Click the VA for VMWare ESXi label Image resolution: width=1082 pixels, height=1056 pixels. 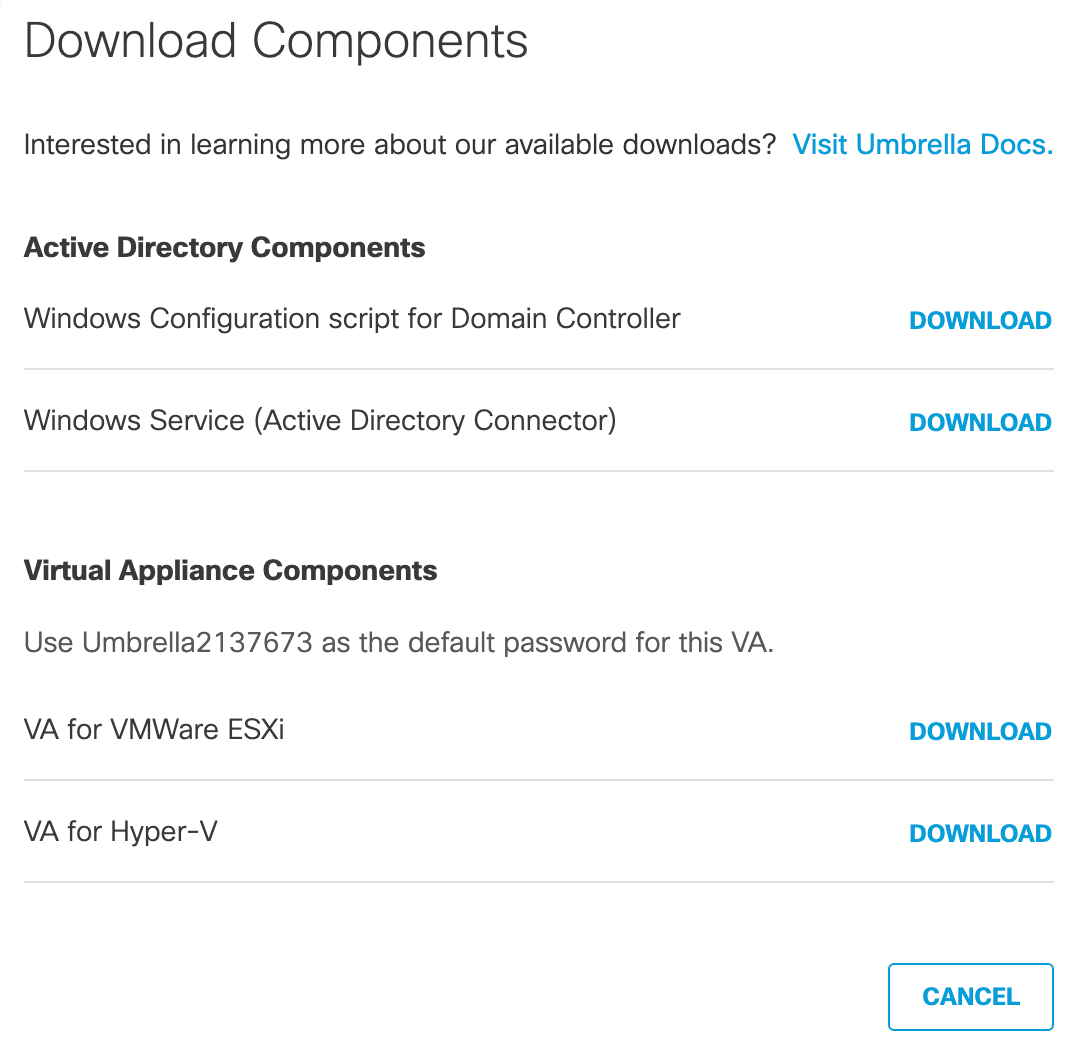tap(154, 730)
